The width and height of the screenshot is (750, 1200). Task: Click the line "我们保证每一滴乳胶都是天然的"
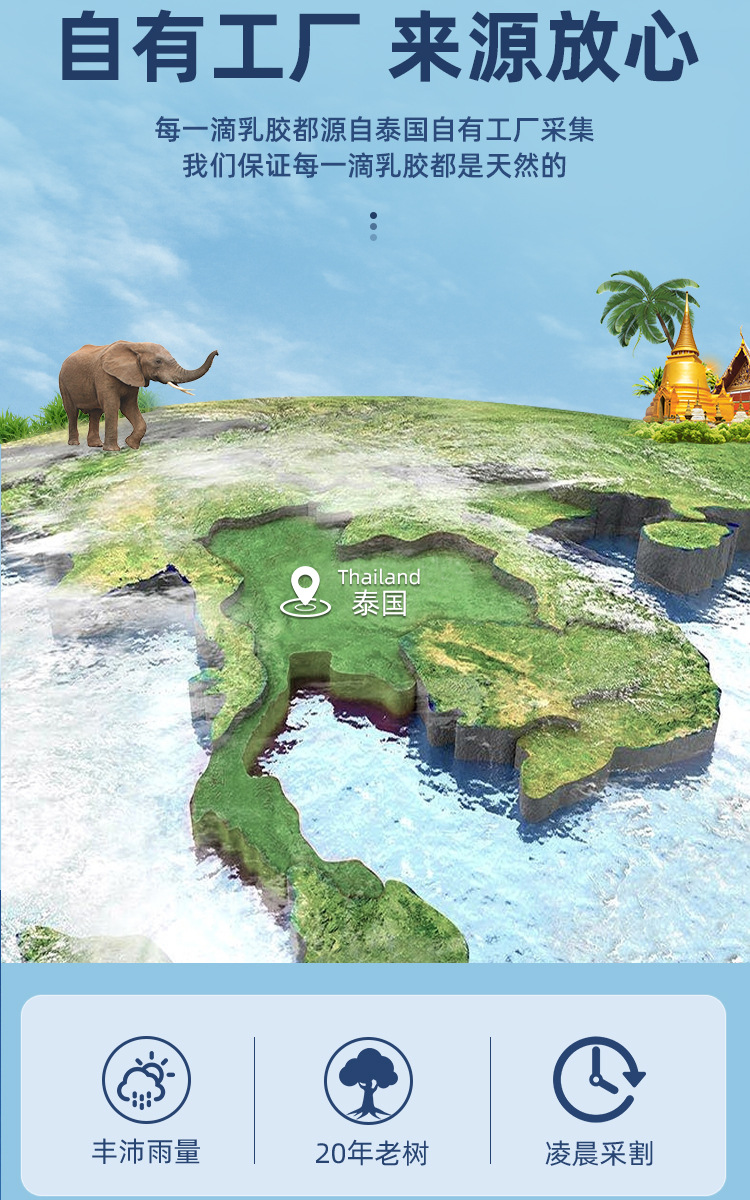coord(374,165)
